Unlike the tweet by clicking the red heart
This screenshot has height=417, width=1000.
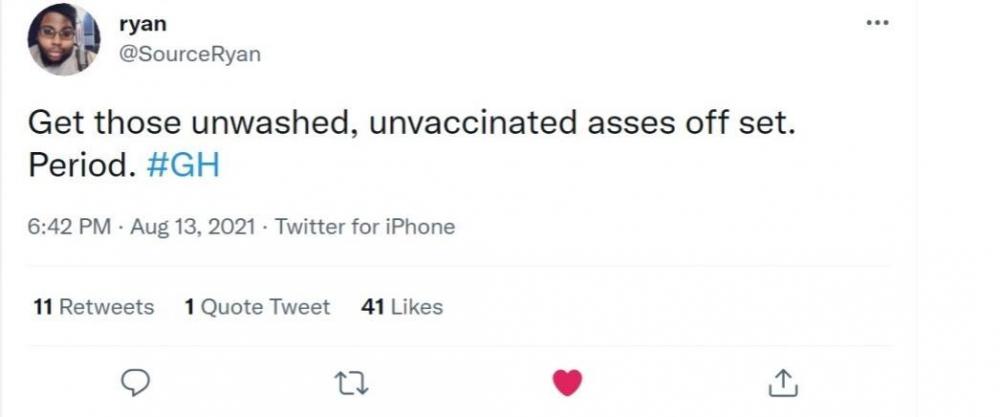[x=567, y=382]
